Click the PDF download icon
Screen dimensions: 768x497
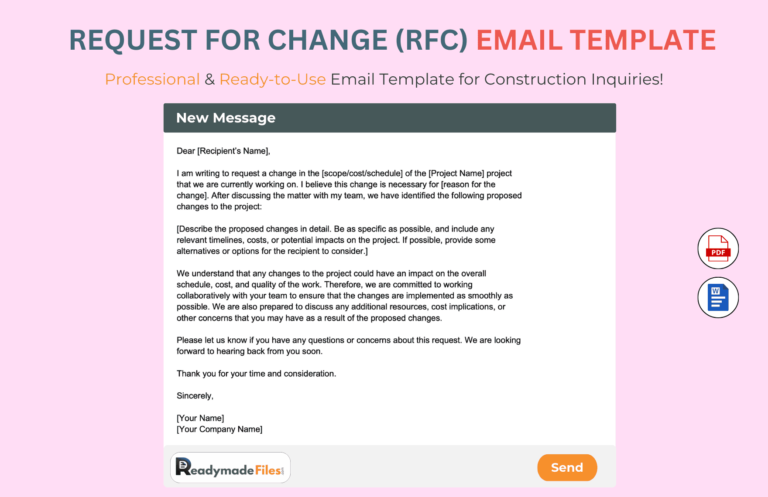(x=717, y=249)
